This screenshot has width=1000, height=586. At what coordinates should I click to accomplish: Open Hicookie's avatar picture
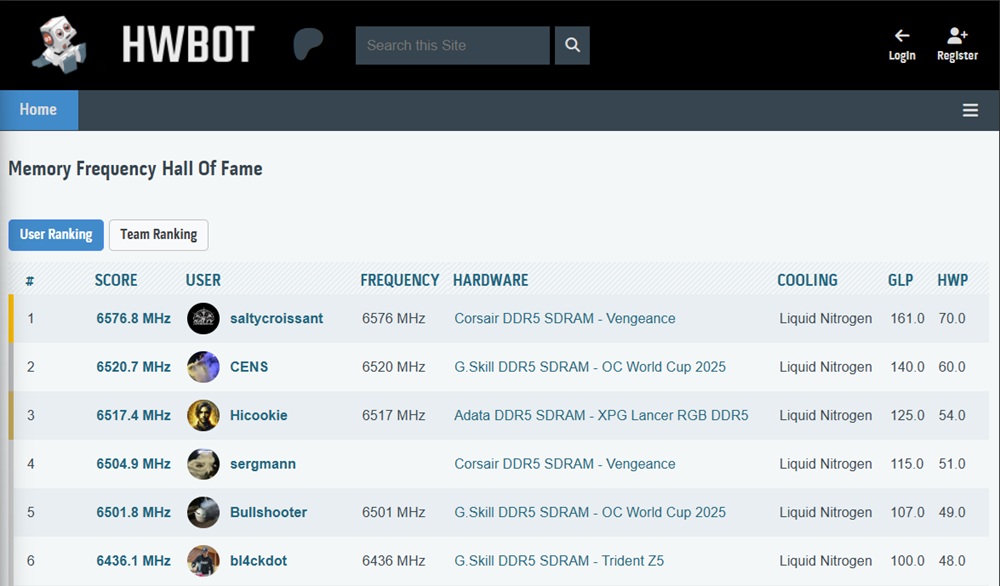pyautogui.click(x=203, y=415)
